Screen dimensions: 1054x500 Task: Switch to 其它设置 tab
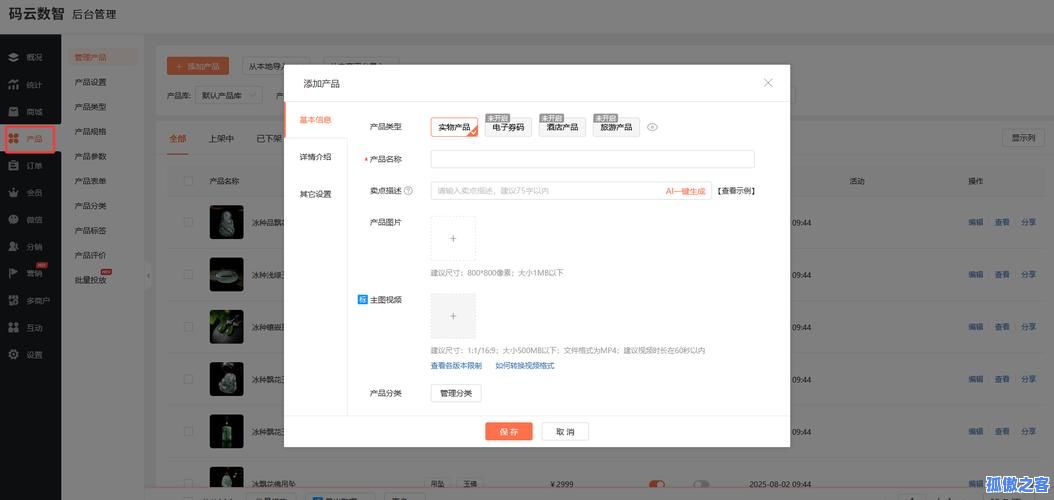pyautogui.click(x=316, y=194)
